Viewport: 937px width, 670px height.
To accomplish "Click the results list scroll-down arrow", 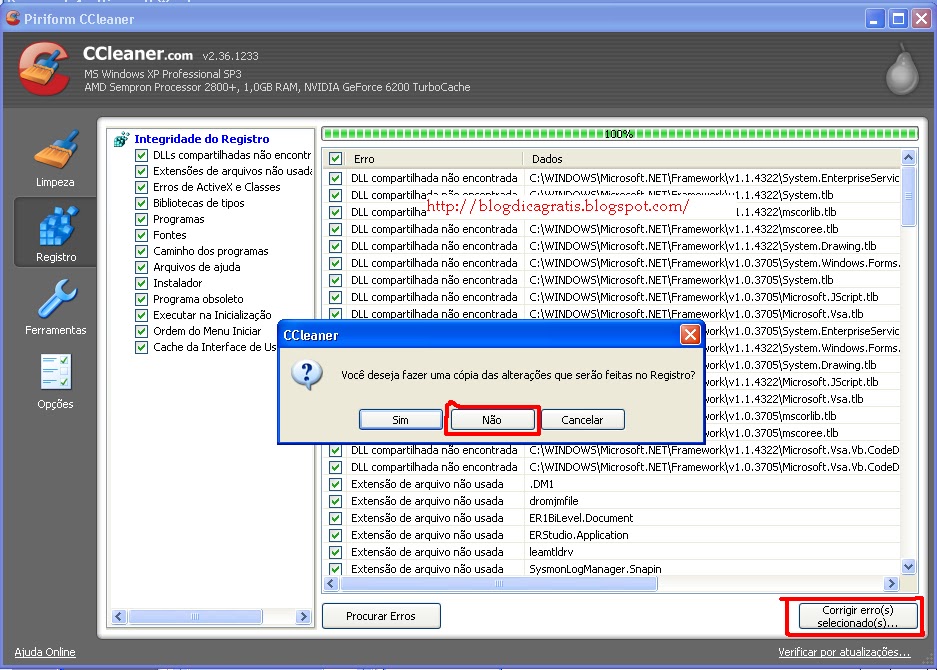I will point(908,567).
